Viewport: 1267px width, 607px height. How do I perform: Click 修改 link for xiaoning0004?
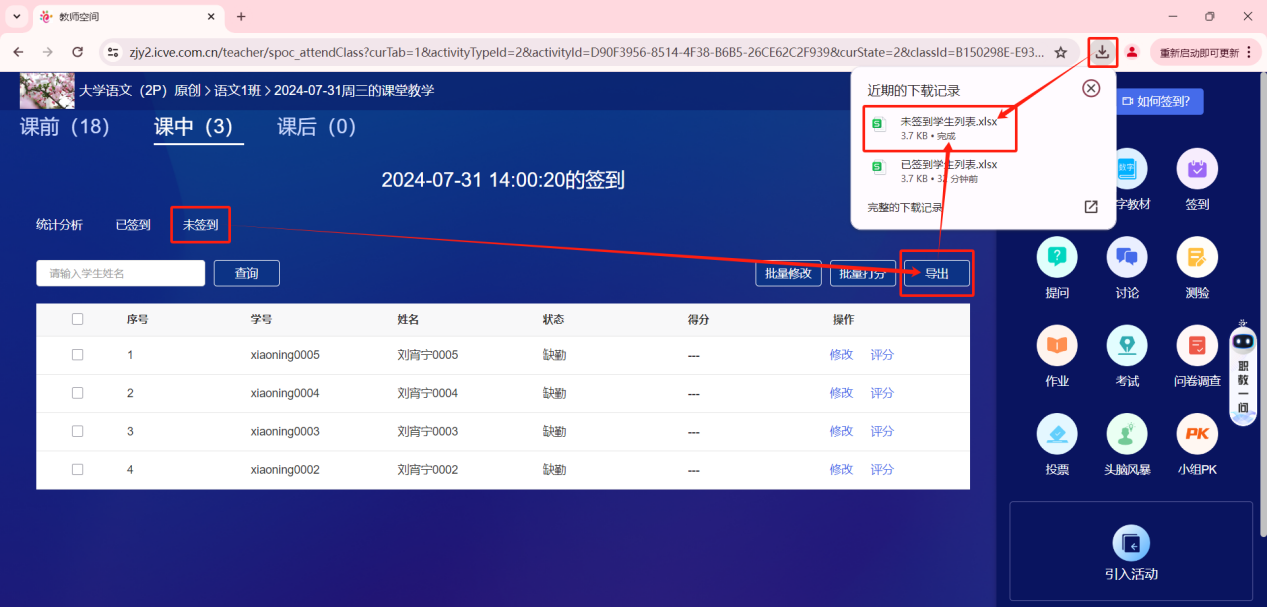click(841, 393)
